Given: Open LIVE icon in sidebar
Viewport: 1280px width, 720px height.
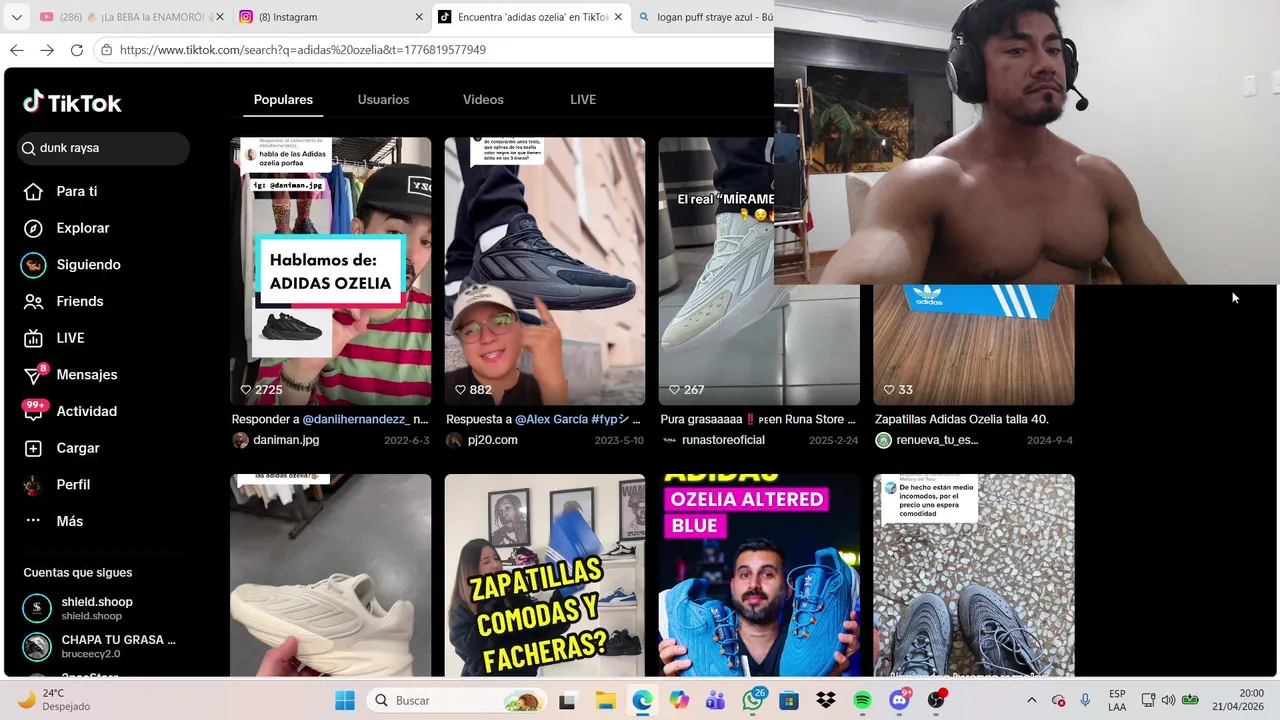Looking at the screenshot, I should (x=33, y=338).
